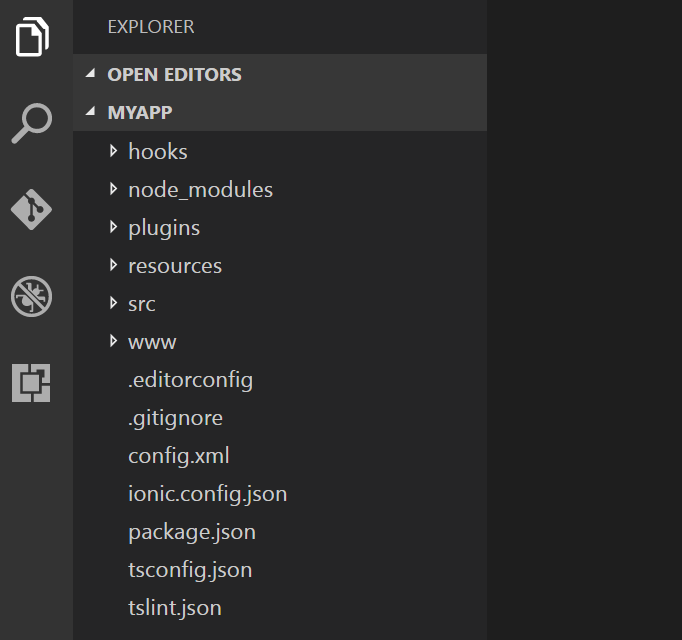682x640 pixels.
Task: Expand the node_modules folder arrow
Action: [114, 189]
